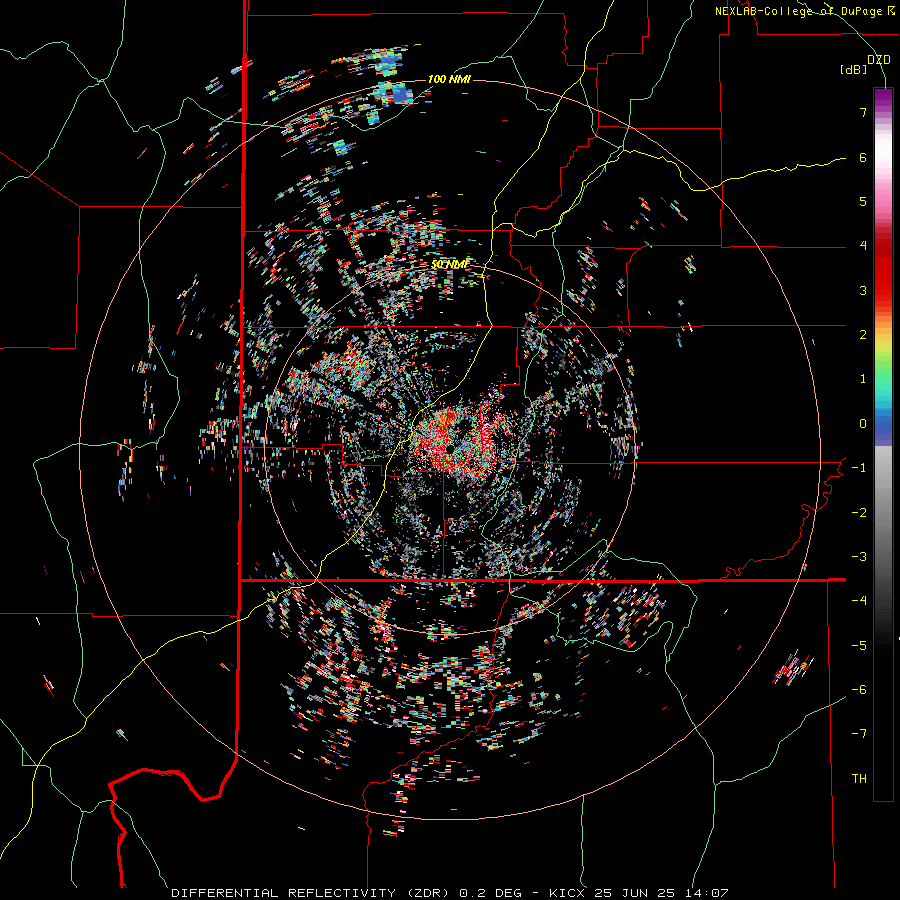Click the KICX radar site identifier
Image resolution: width=900 pixels, height=900 pixels.
point(569,893)
